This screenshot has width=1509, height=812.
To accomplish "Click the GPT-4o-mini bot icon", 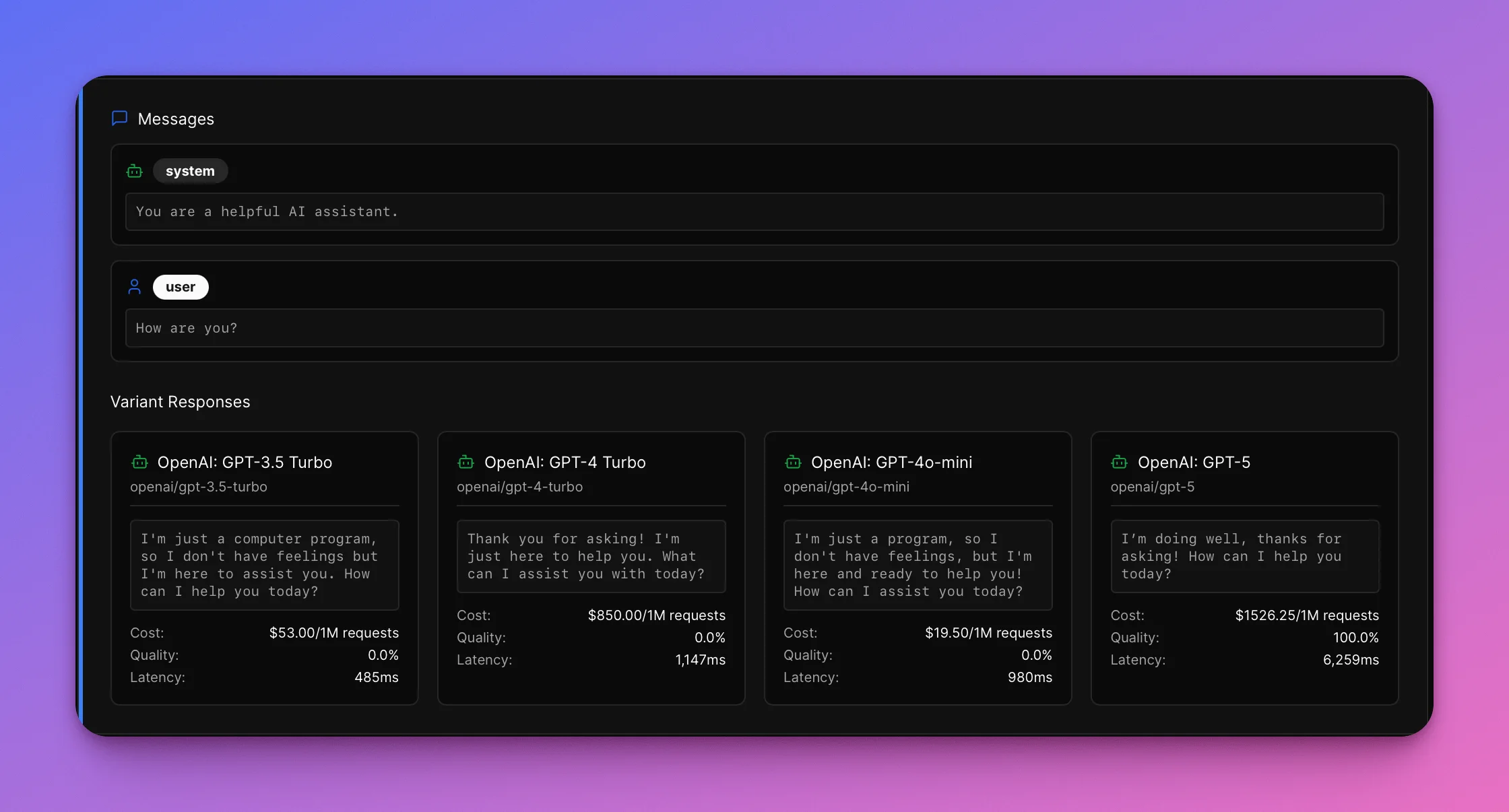I will (793, 462).
